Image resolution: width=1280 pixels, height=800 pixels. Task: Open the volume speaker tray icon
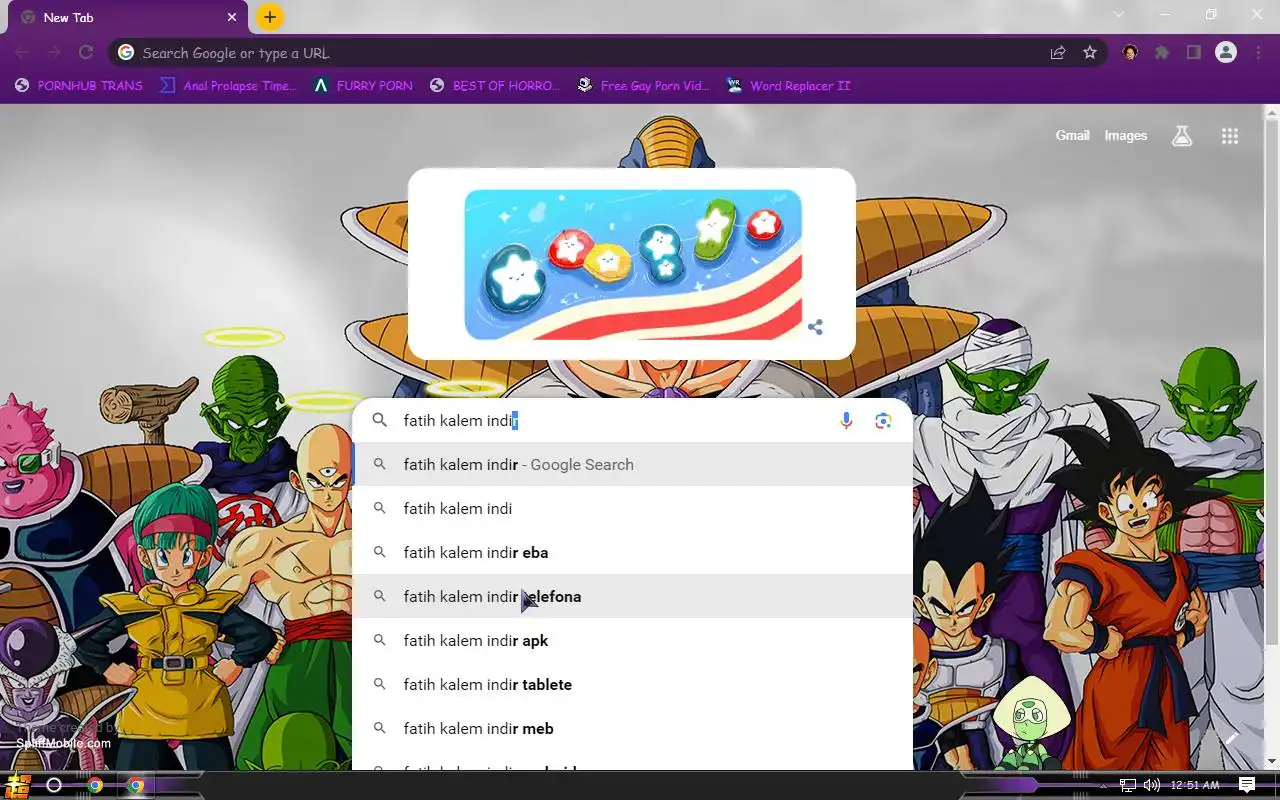(1152, 785)
